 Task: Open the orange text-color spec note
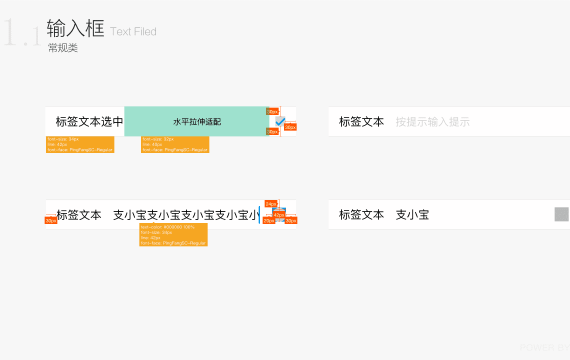[173, 235]
